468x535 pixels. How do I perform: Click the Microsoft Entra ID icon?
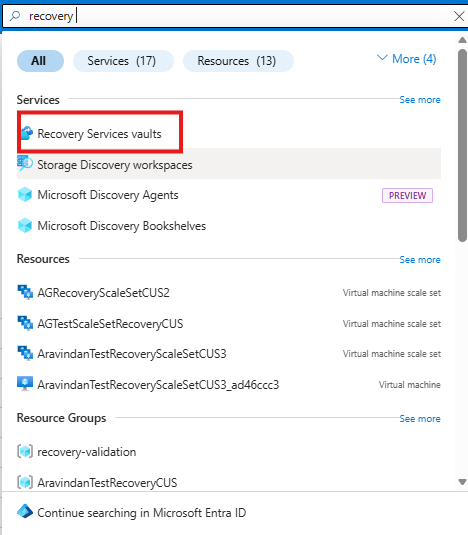click(x=25, y=512)
